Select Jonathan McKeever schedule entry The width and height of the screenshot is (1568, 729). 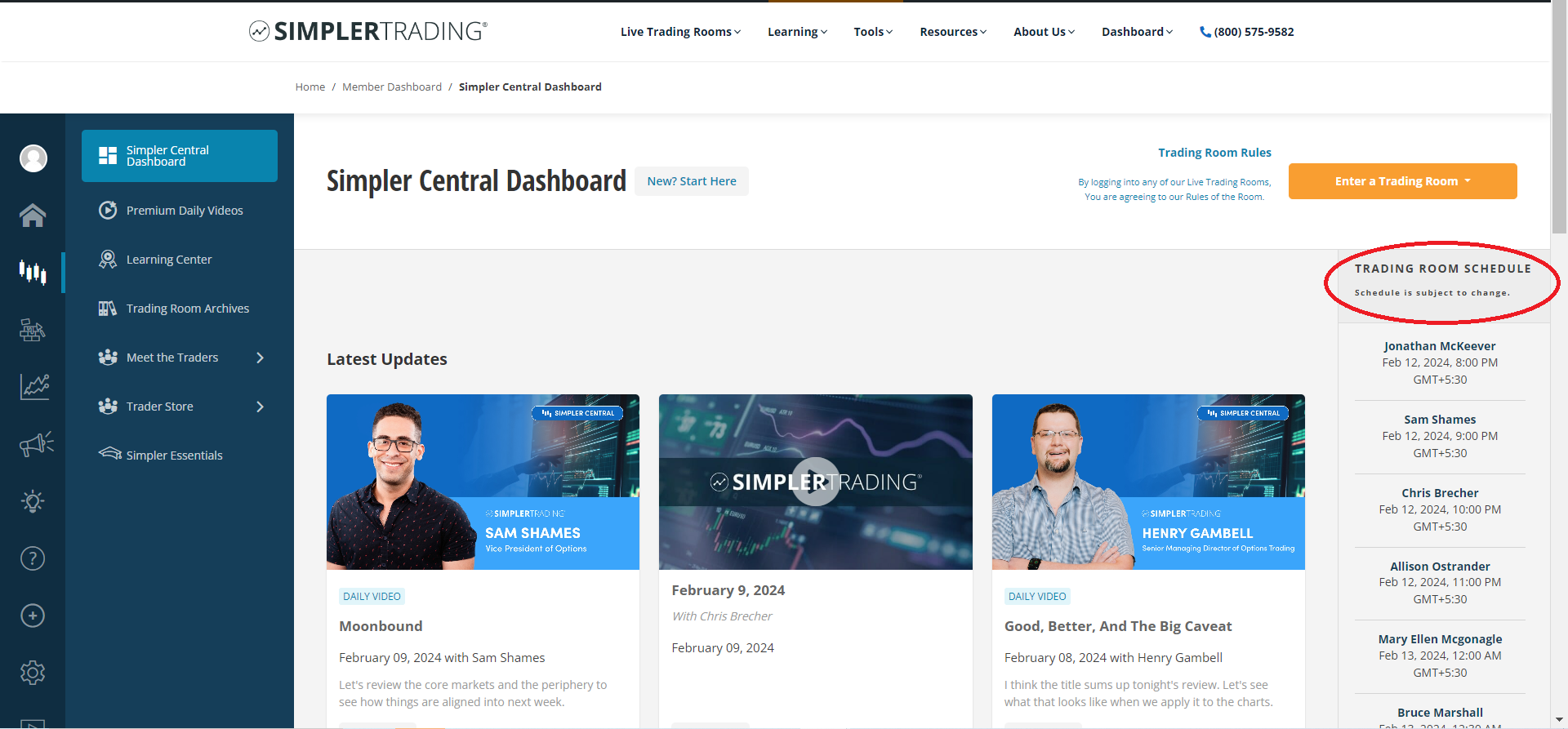click(x=1440, y=362)
